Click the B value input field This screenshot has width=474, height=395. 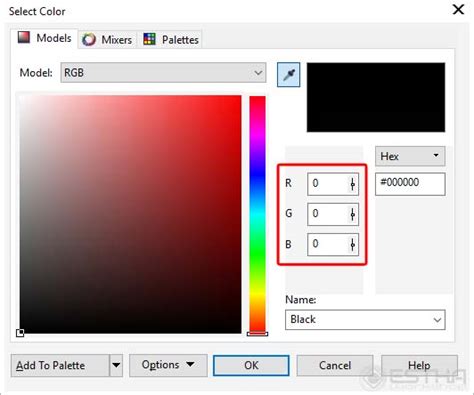pyautogui.click(x=327, y=244)
